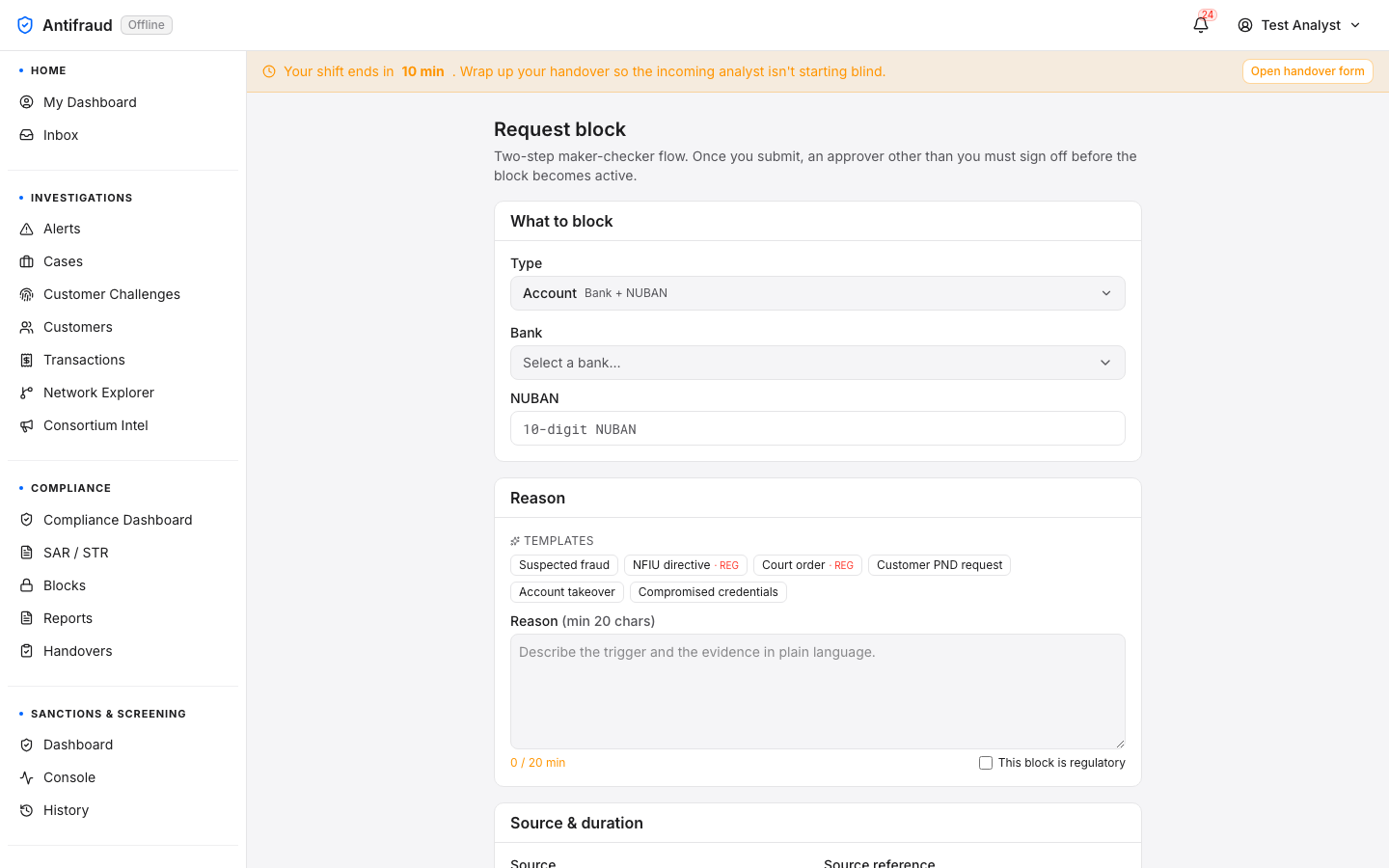Click the Transactions receipt icon
The image size is (1389, 868).
[27, 360]
